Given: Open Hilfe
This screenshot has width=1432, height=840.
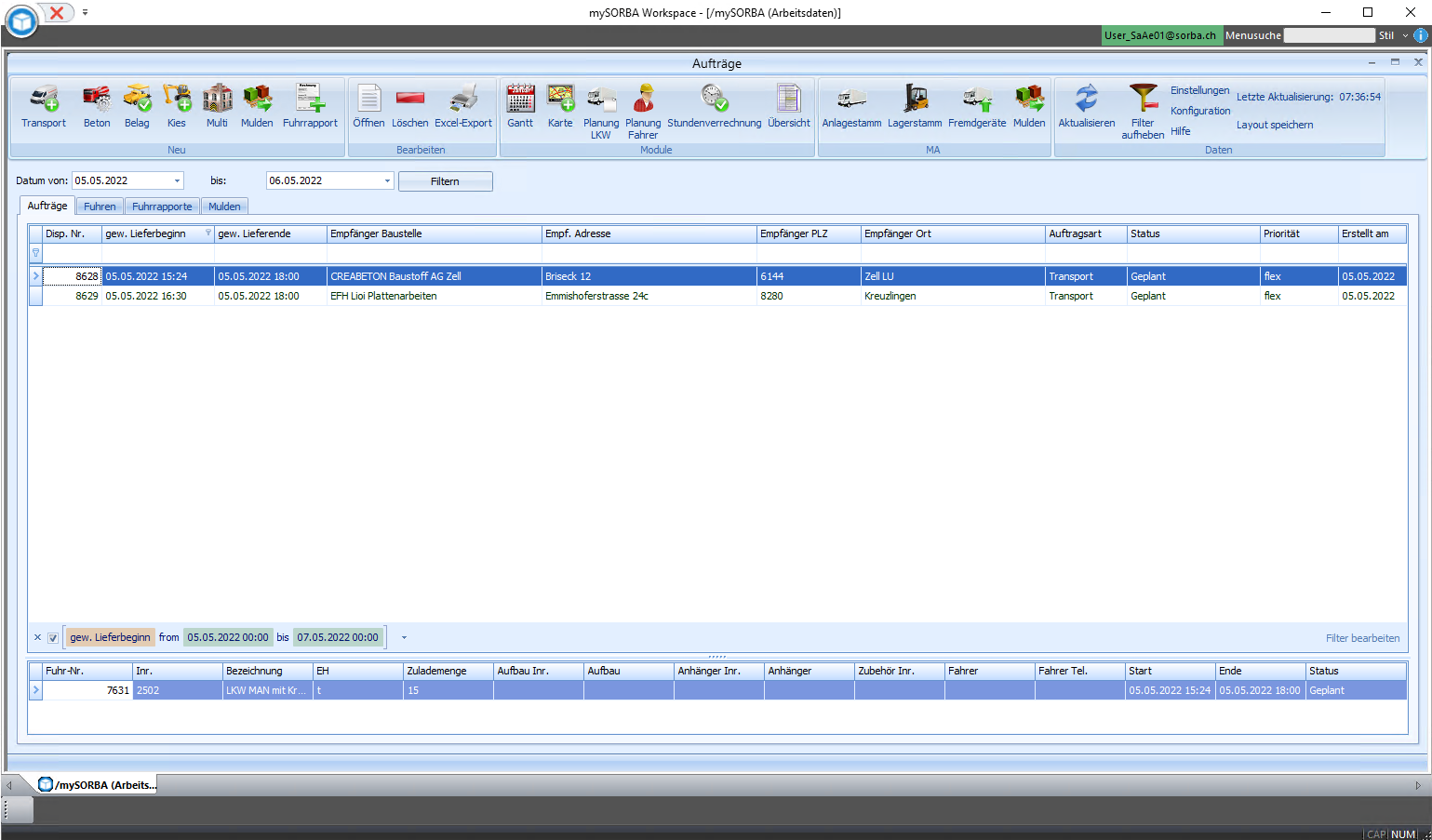Looking at the screenshot, I should (x=1180, y=131).
